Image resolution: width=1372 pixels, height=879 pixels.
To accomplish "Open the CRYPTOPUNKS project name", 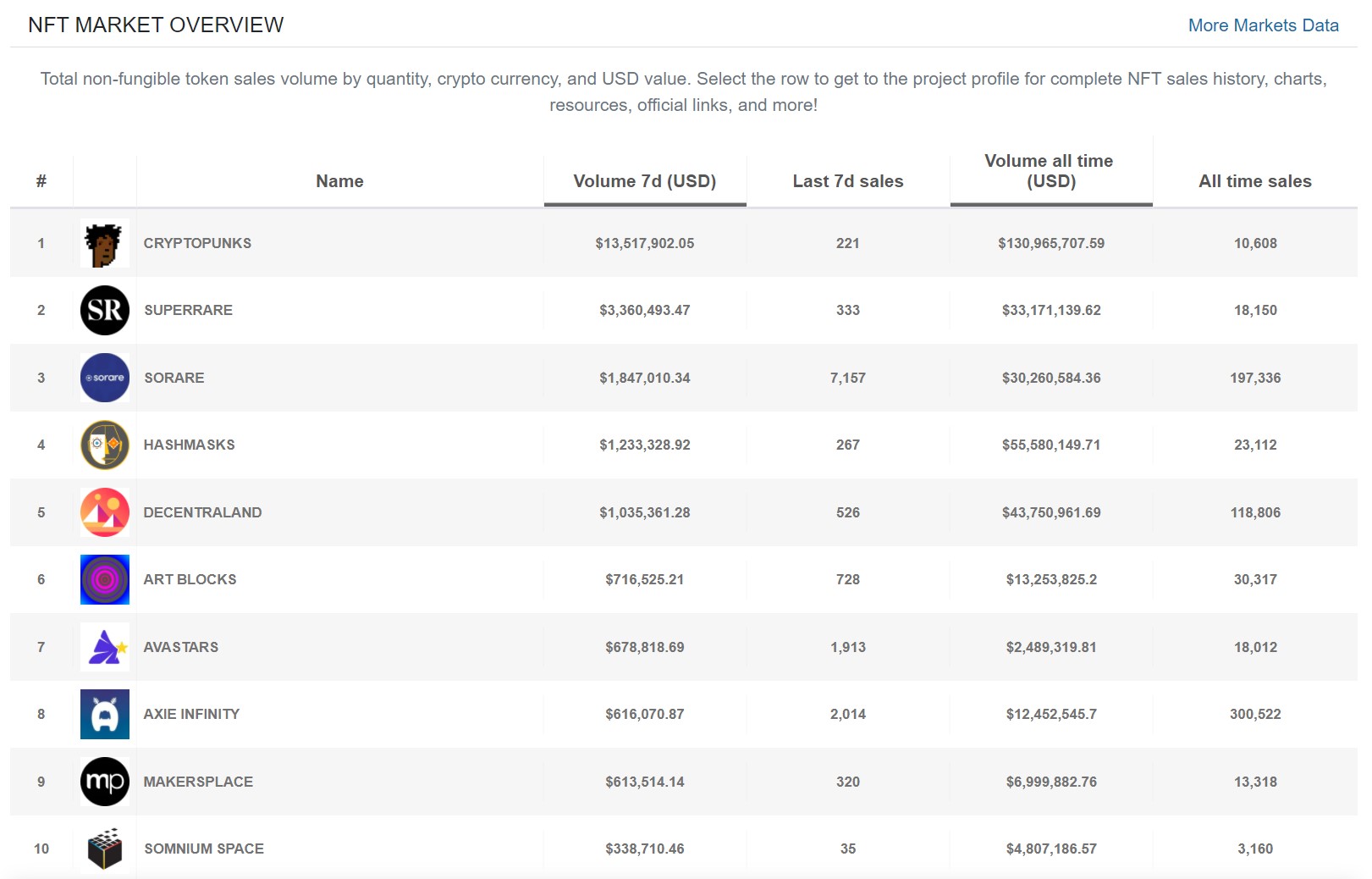I will coord(197,243).
